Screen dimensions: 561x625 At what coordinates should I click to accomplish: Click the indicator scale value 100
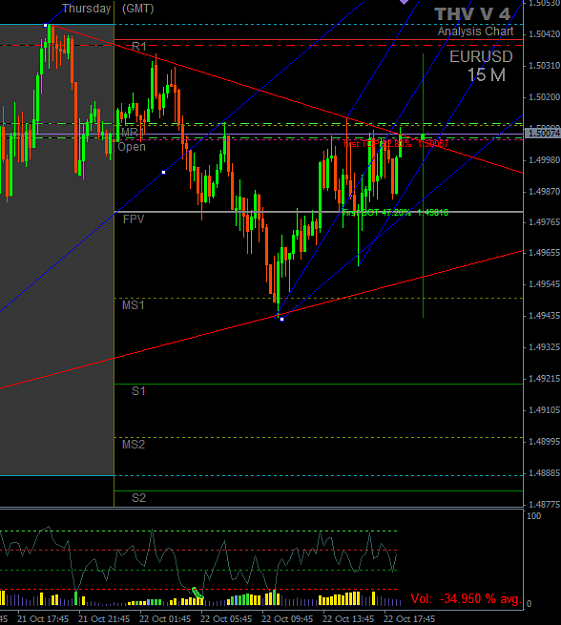[534, 516]
